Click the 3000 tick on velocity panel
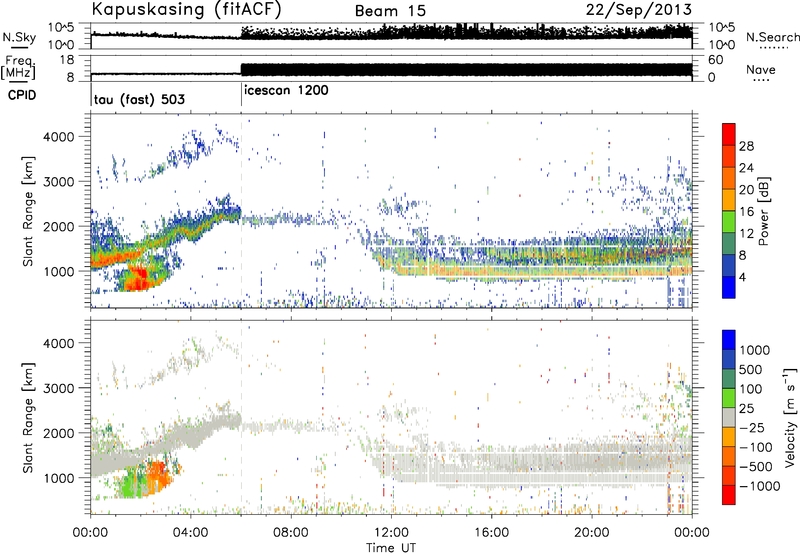 click(x=58, y=388)
